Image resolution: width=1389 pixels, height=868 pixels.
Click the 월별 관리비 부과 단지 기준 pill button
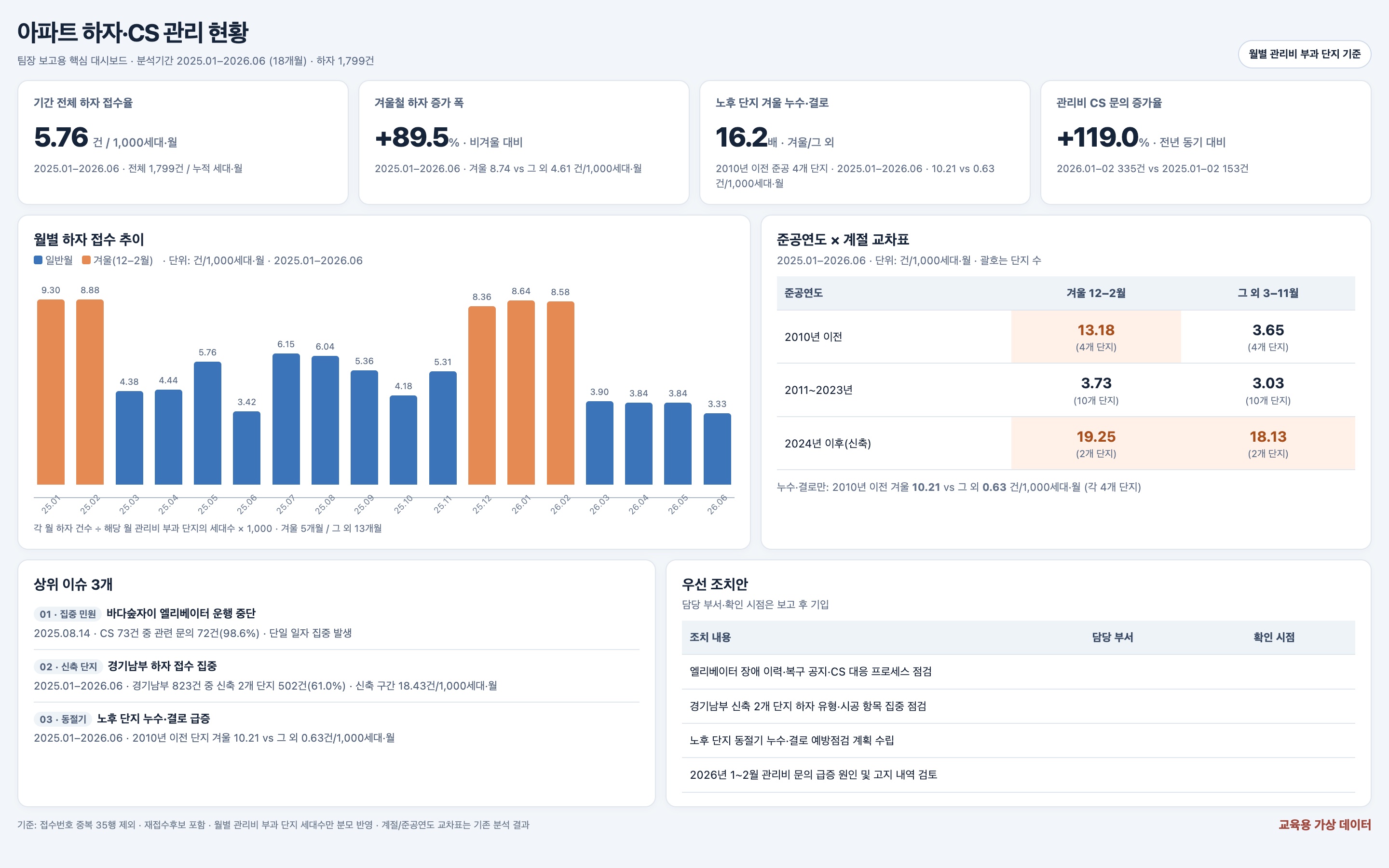pos(1304,54)
